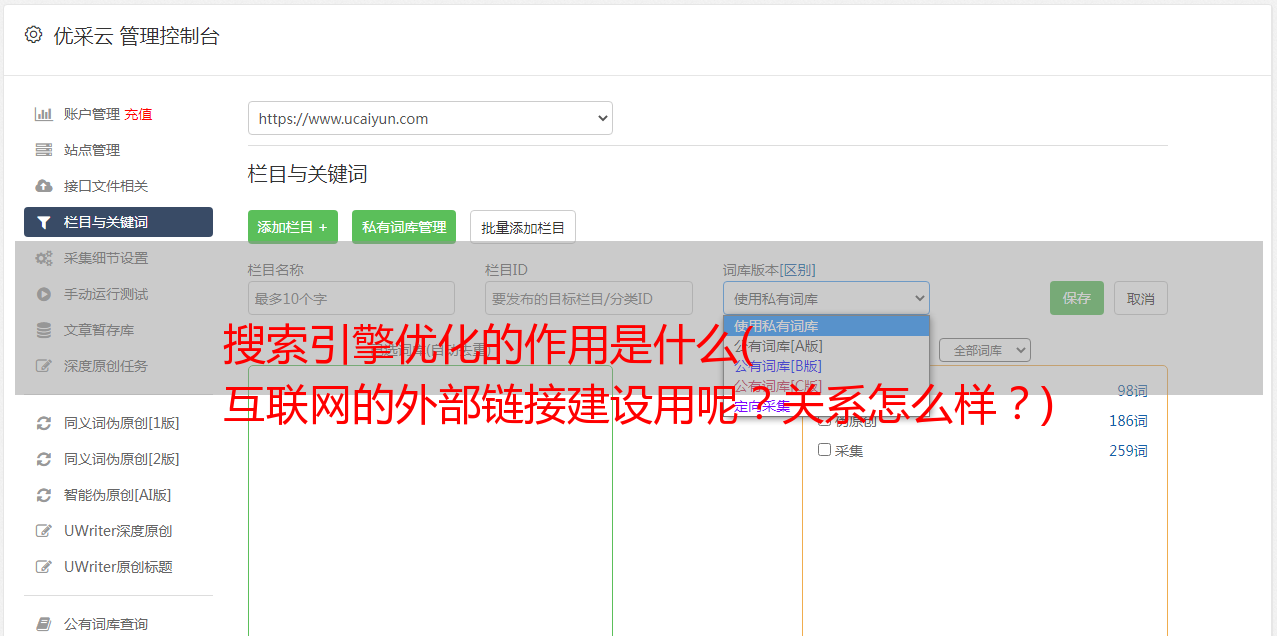Click the bar chart icon for 账户管理

tap(44, 114)
